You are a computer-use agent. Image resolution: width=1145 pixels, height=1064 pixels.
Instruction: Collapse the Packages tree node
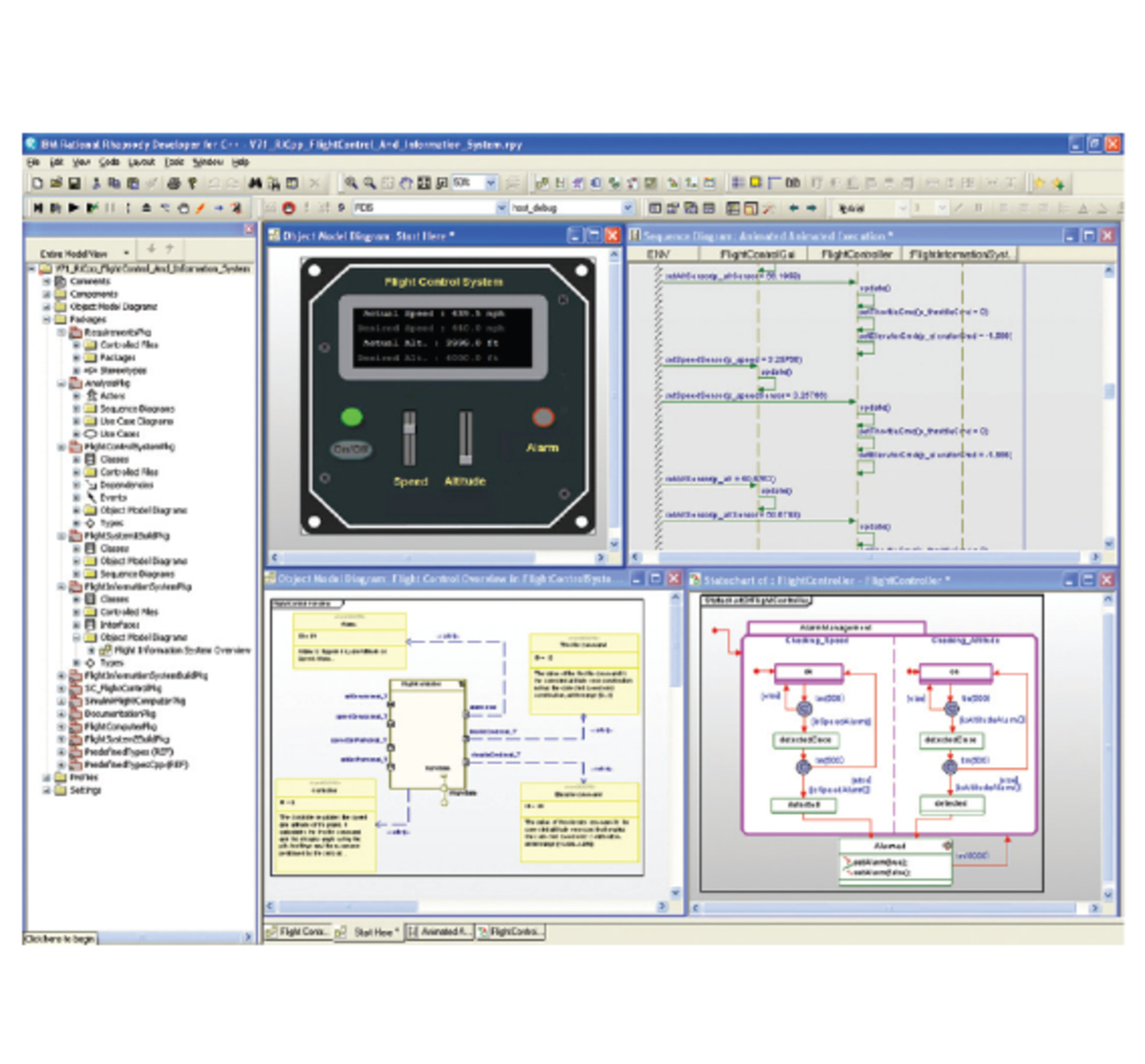[x=47, y=319]
